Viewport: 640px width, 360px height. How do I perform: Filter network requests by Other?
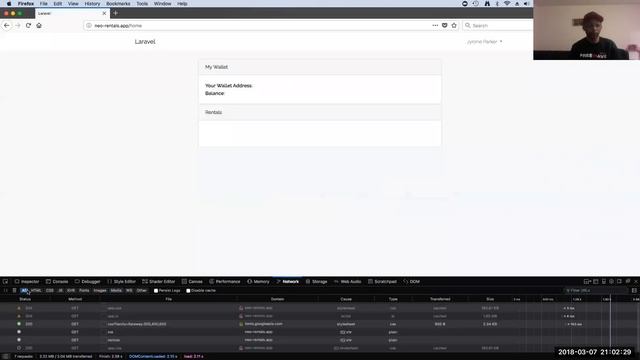click(142, 291)
